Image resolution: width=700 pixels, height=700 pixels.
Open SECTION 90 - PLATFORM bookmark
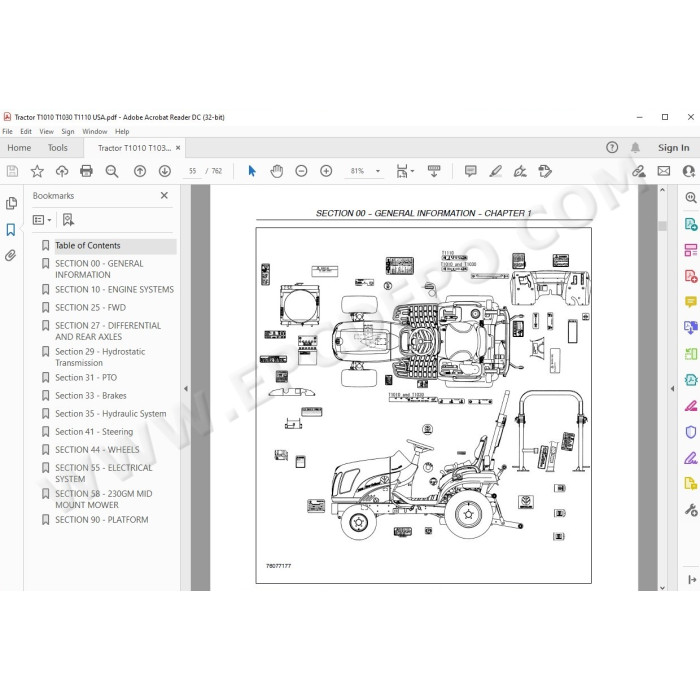[x=102, y=520]
